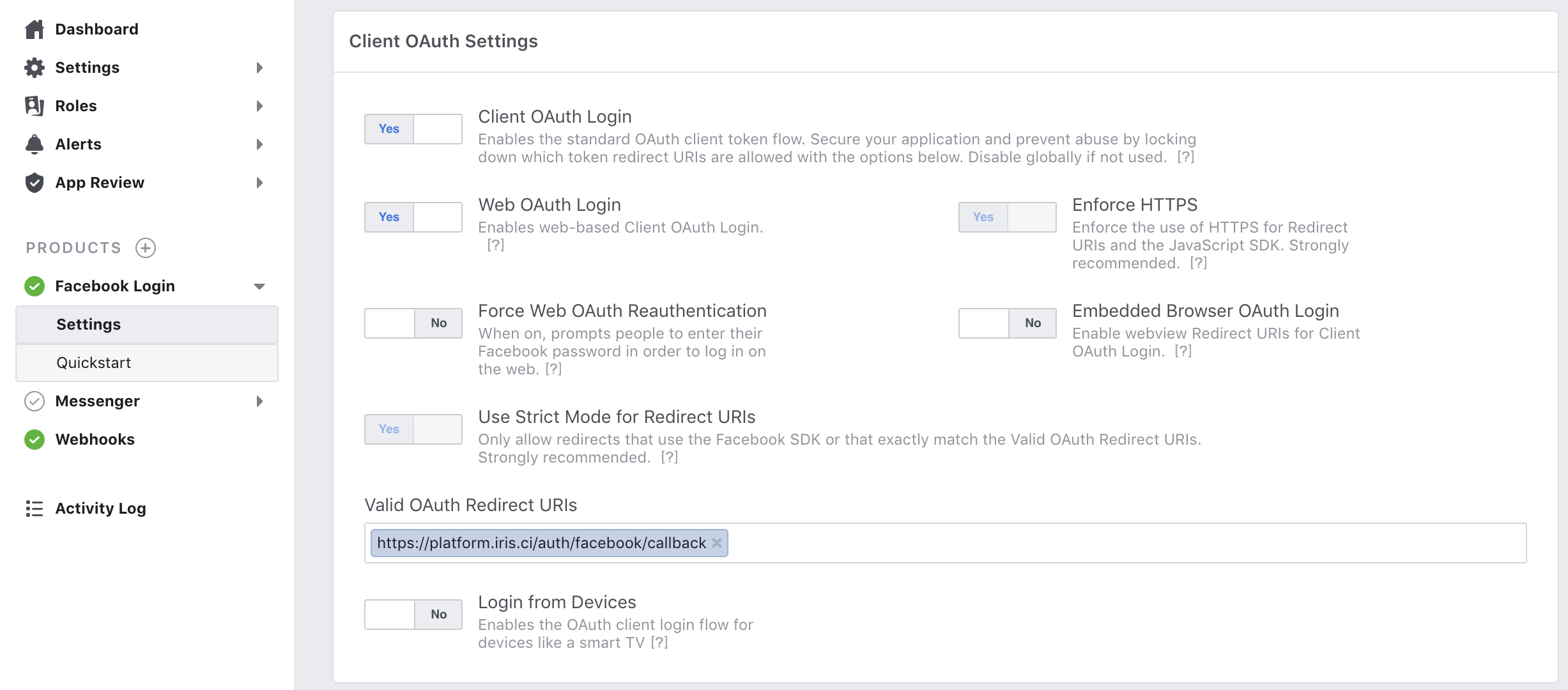
Task: Toggle Embedded Browser OAuth Login switch
Action: click(1008, 323)
